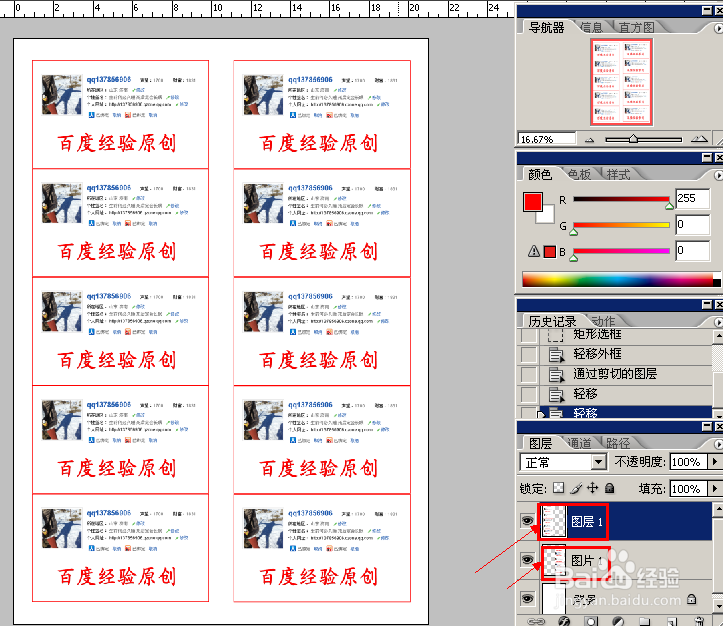Open Color panel flyout menu
723x626 pixels.
click(718, 176)
